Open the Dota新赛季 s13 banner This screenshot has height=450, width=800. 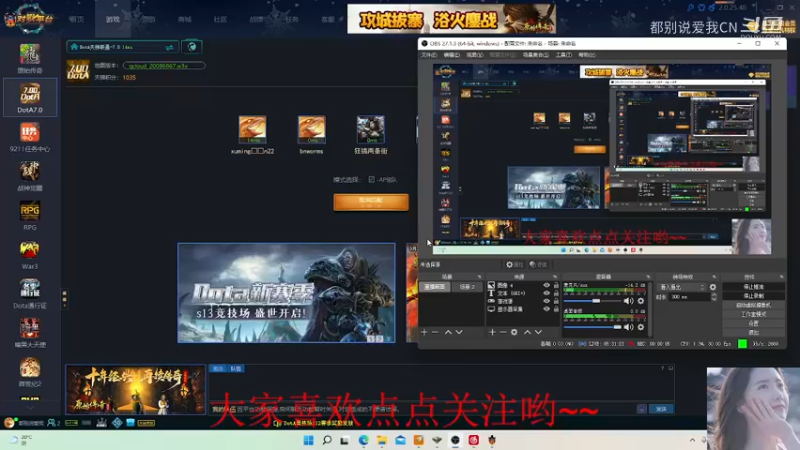tap(286, 293)
